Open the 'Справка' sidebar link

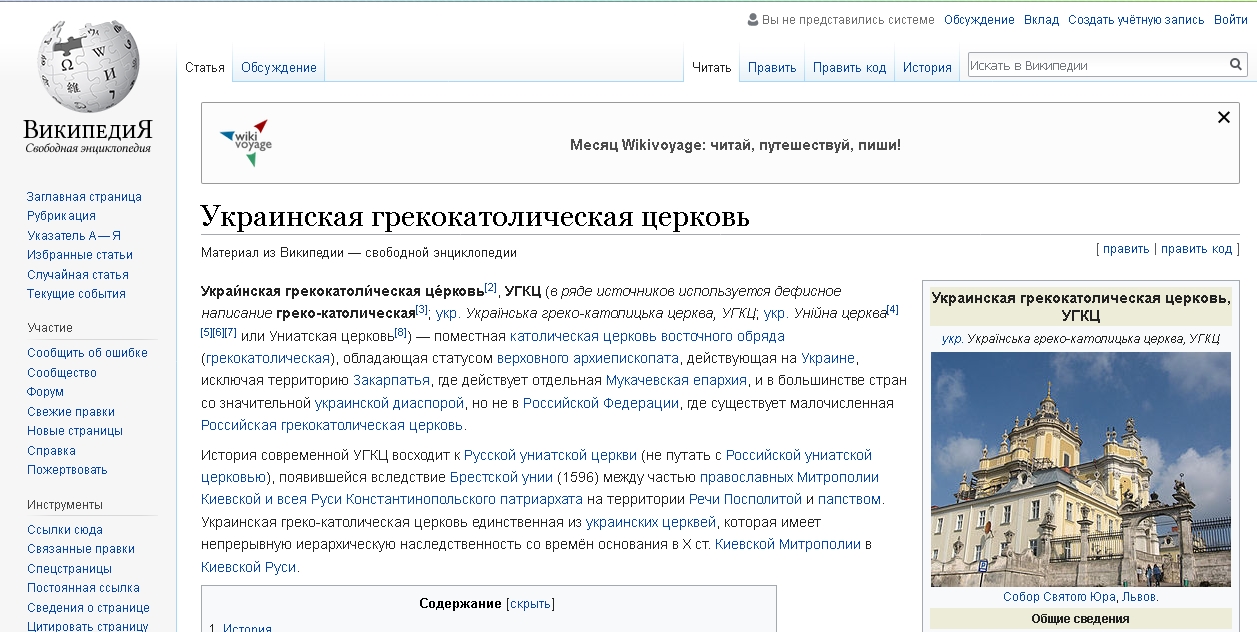[x=51, y=450]
